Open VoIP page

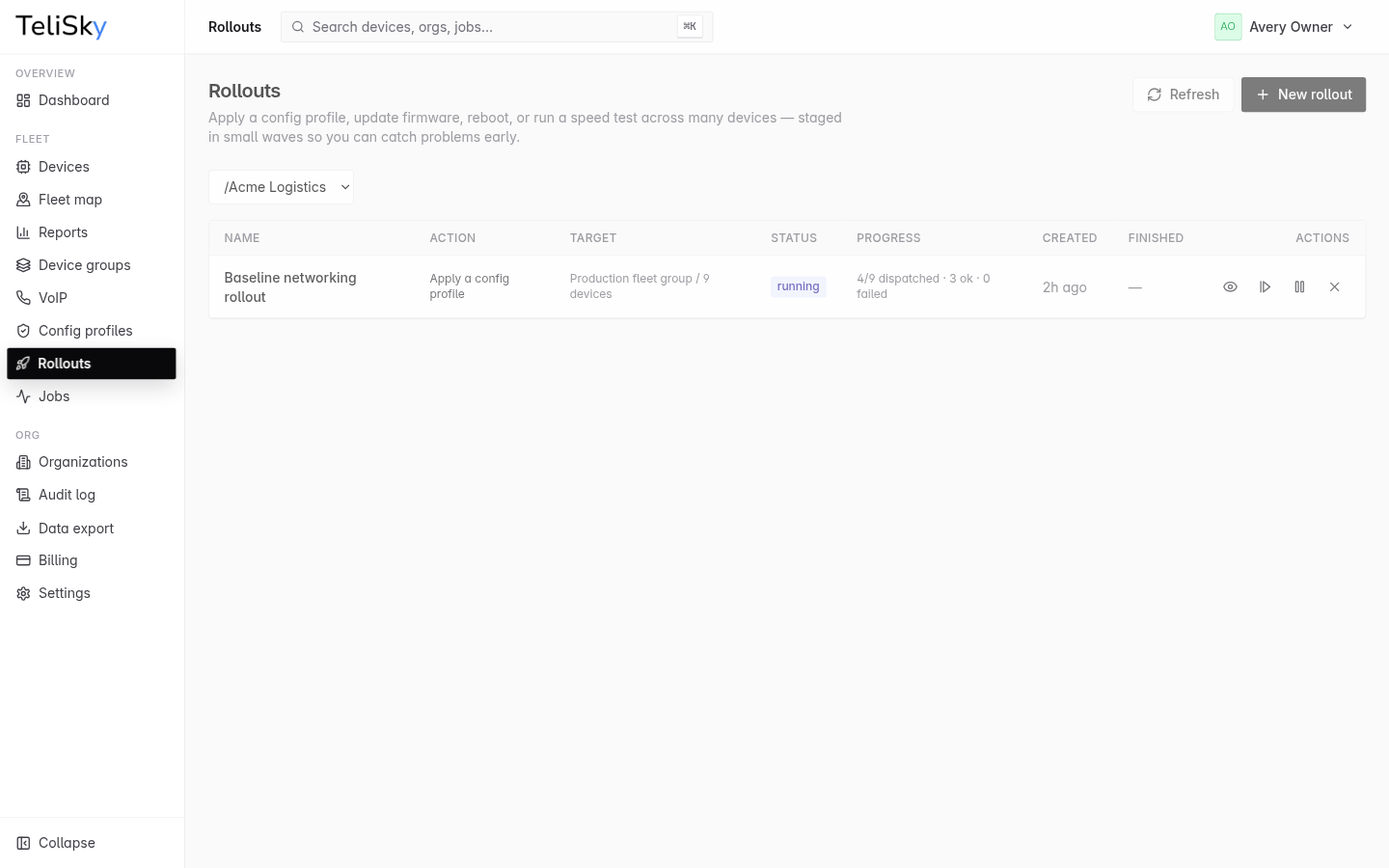pos(92,298)
